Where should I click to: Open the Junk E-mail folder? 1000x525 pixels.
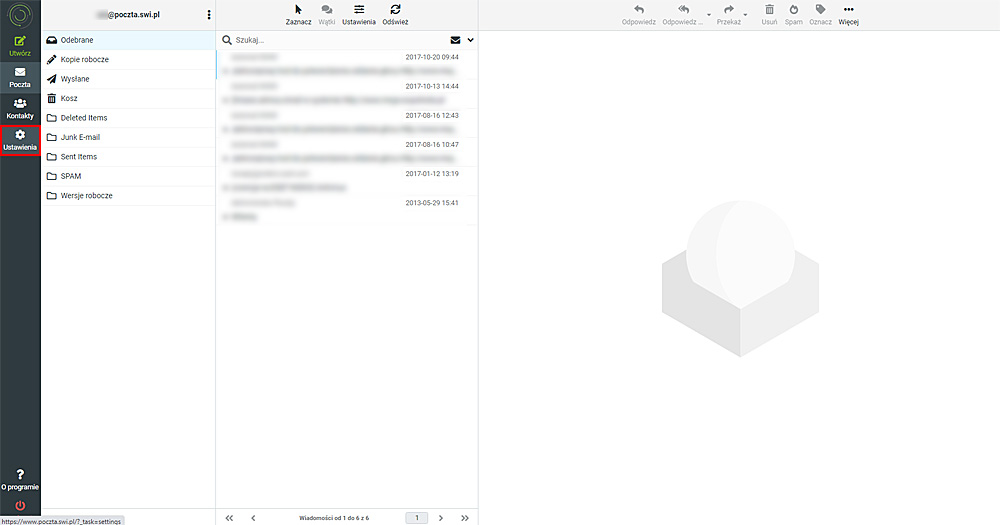click(x=80, y=137)
